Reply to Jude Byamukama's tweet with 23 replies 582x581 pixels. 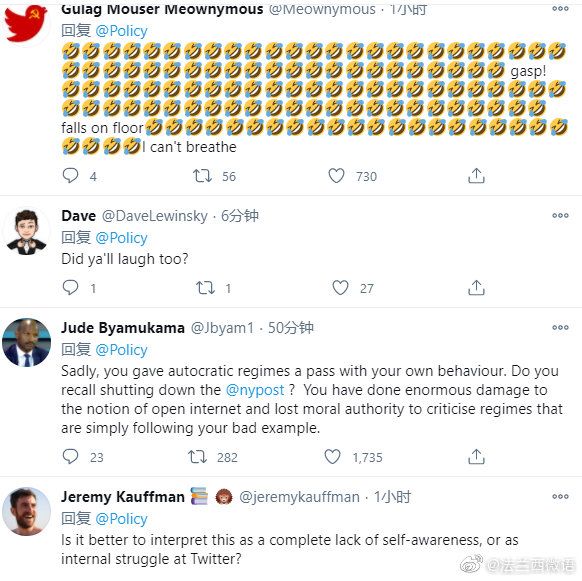coord(71,457)
